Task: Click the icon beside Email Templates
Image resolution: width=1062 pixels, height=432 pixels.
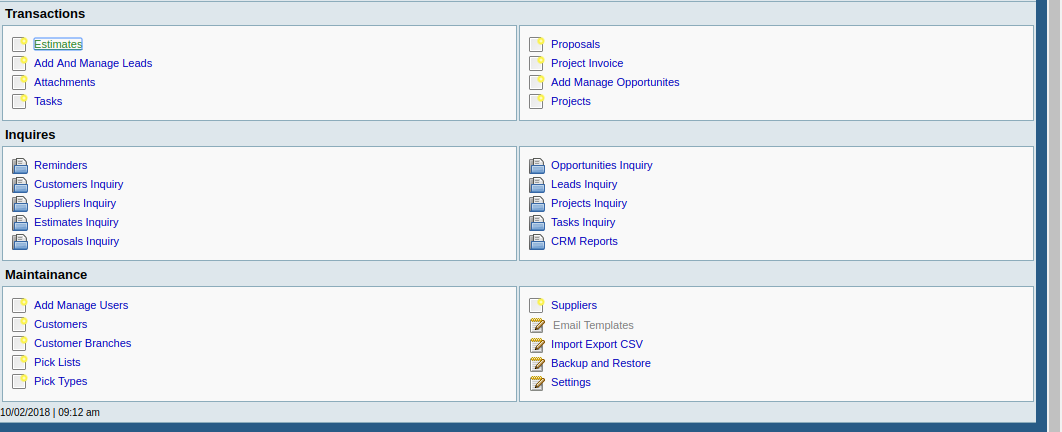Action: (x=536, y=325)
